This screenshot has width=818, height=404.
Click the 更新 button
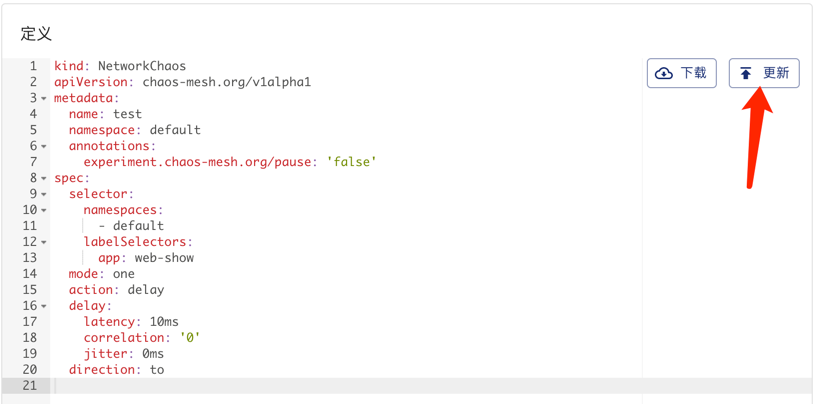[764, 73]
